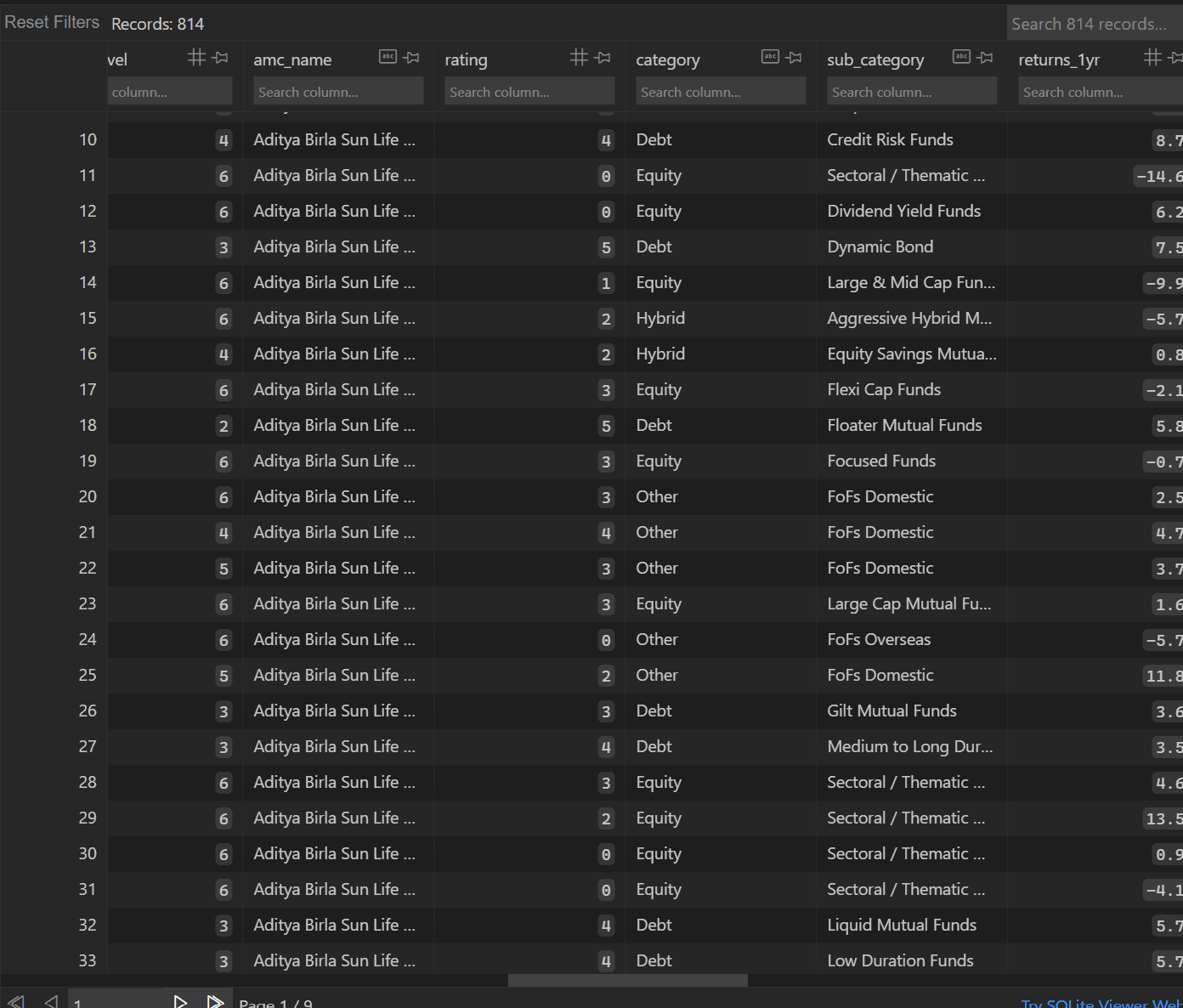Focus the amc_name column search box
The height and width of the screenshot is (1008, 1183).
pos(338,91)
